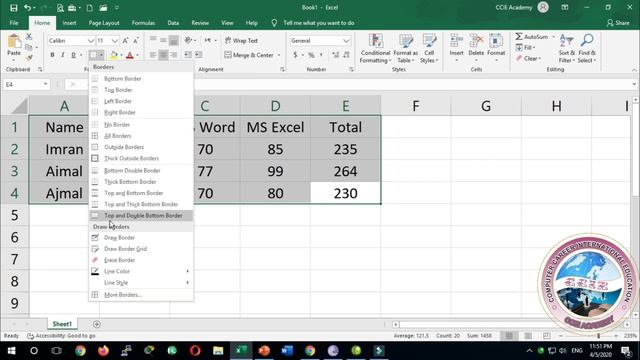Open Conditional Formatting
The height and width of the screenshot is (360, 640).
[376, 49]
